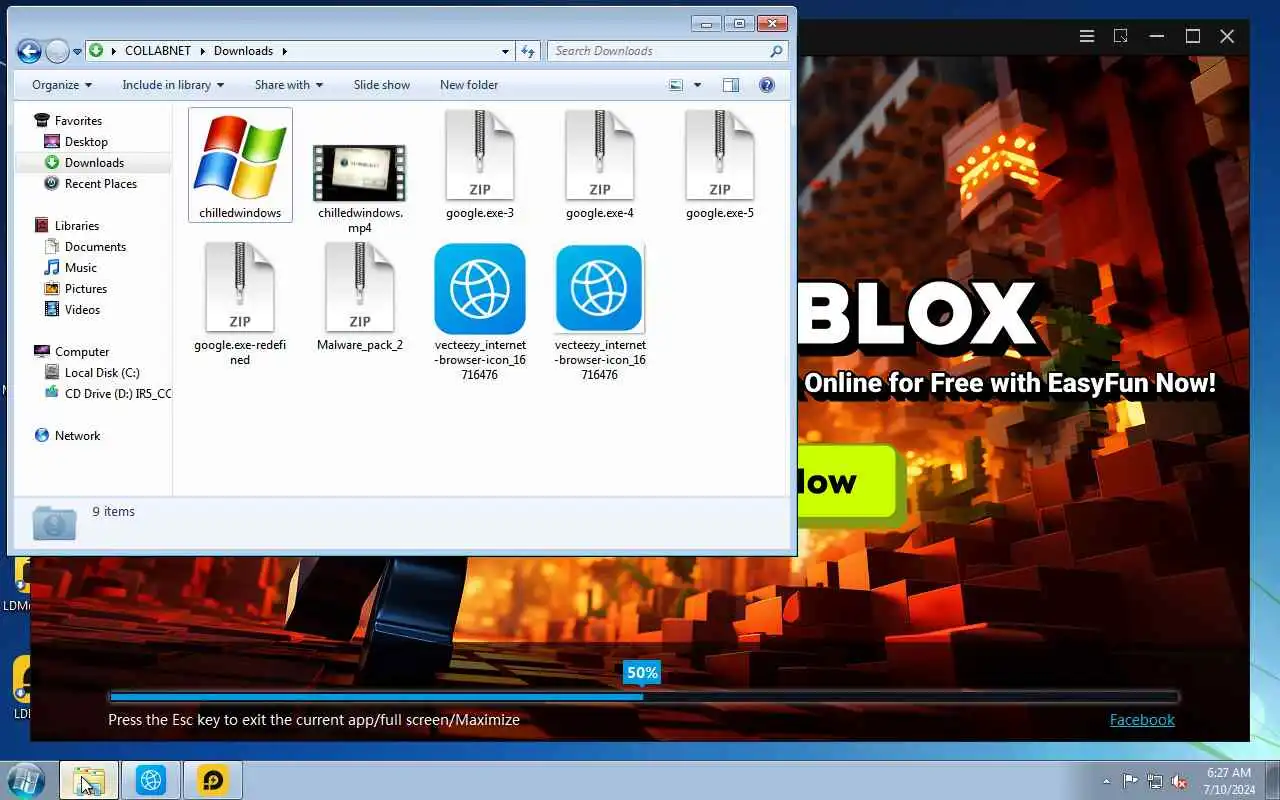Start Slide show

[382, 85]
